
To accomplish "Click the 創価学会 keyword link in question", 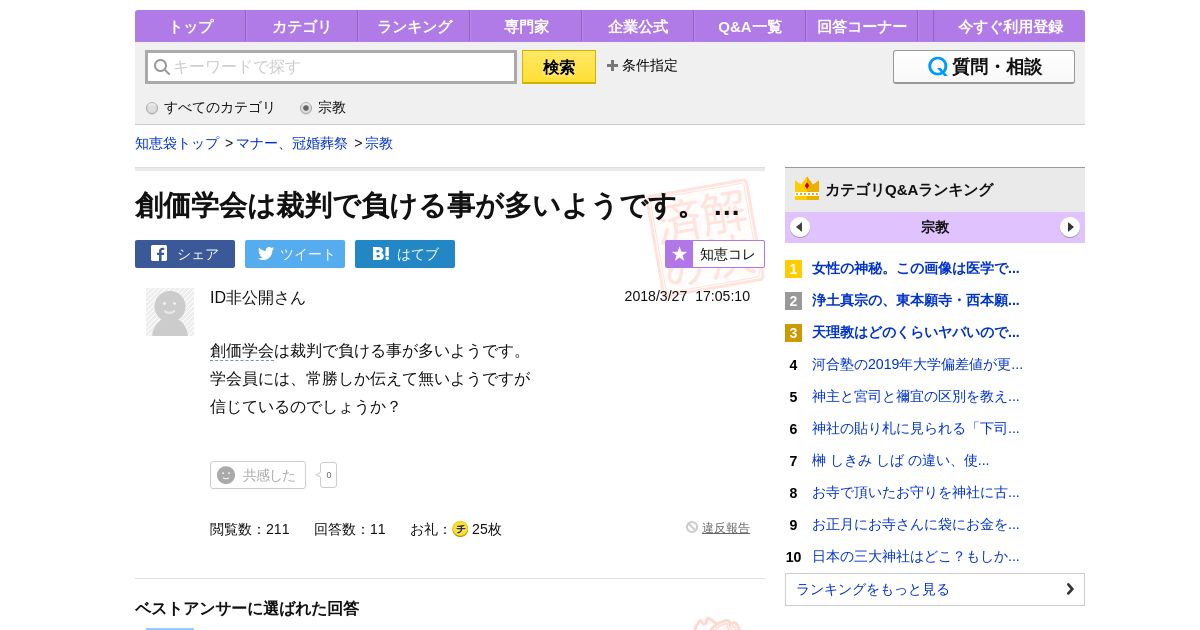I will click(242, 351).
